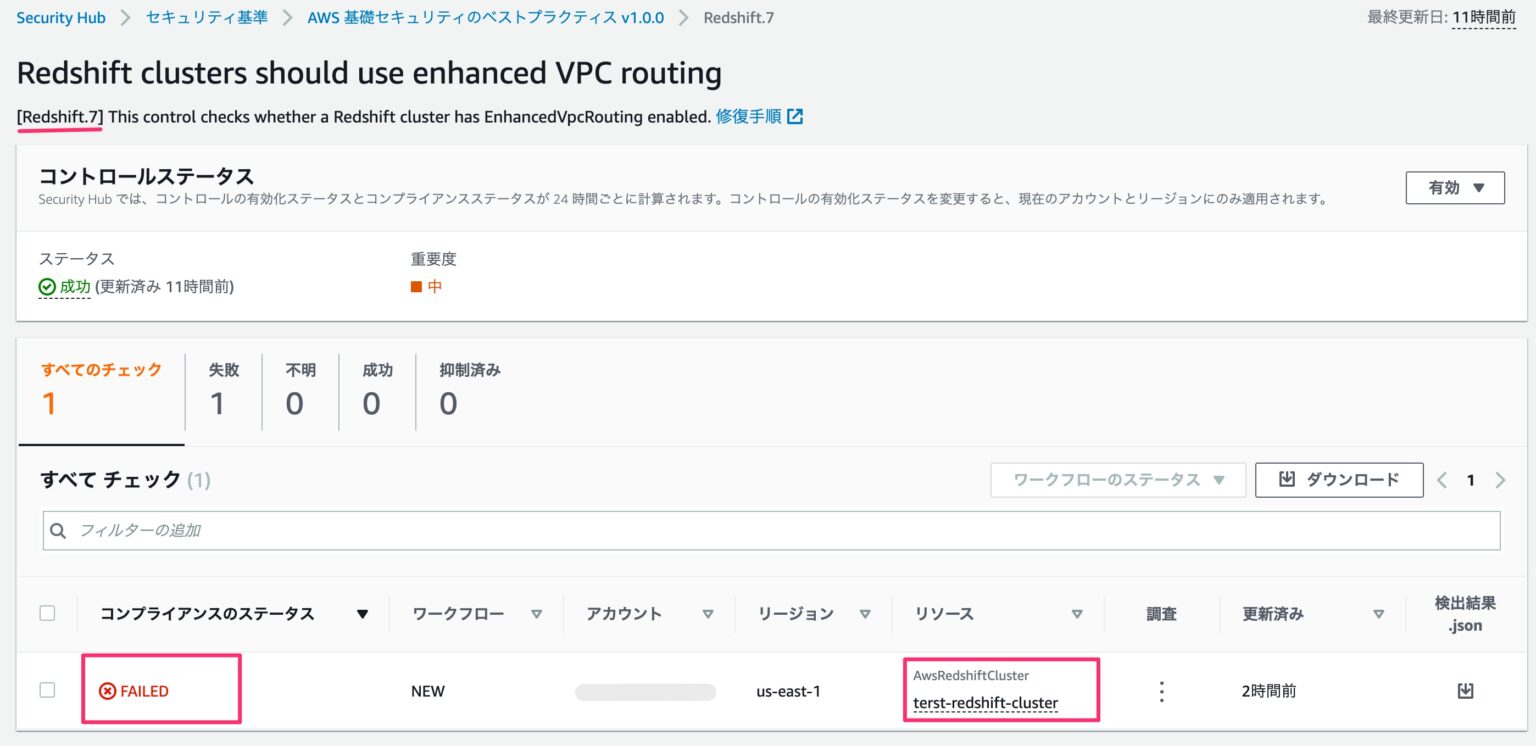Tick the checkbox for the FAILED row
1536x746 pixels.
point(47,690)
